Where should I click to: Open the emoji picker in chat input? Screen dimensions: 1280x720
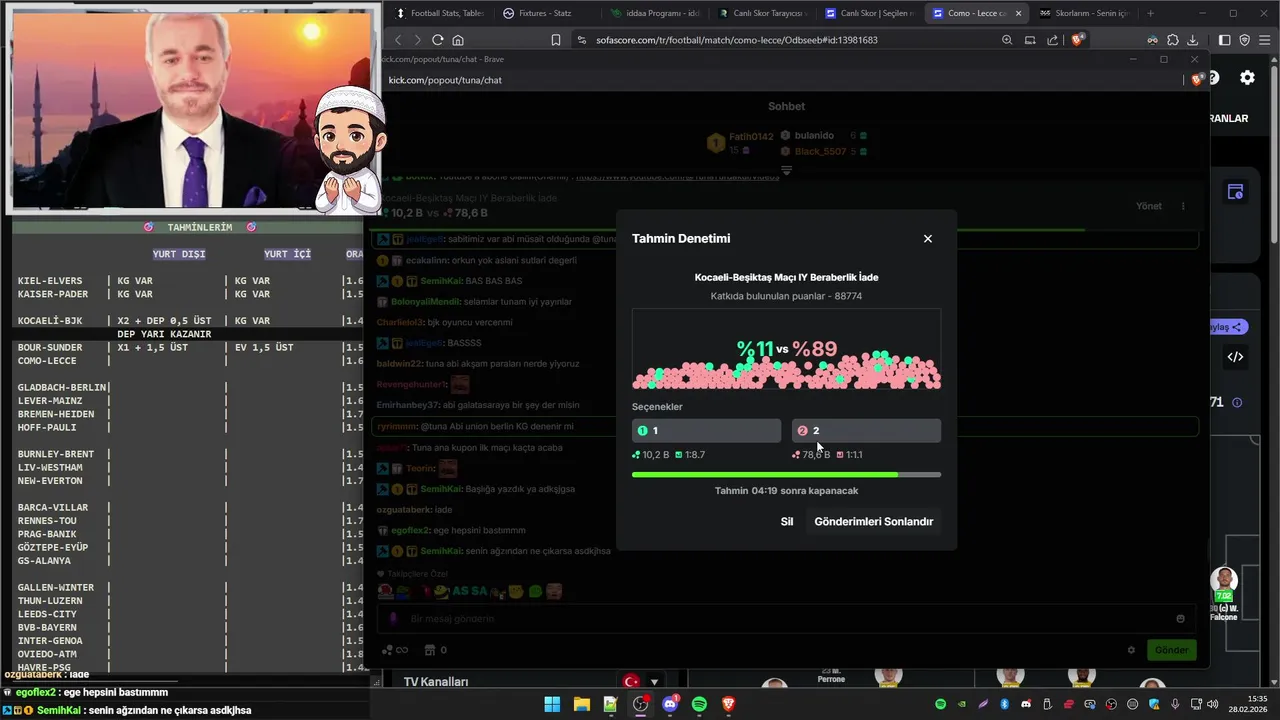coord(1180,619)
